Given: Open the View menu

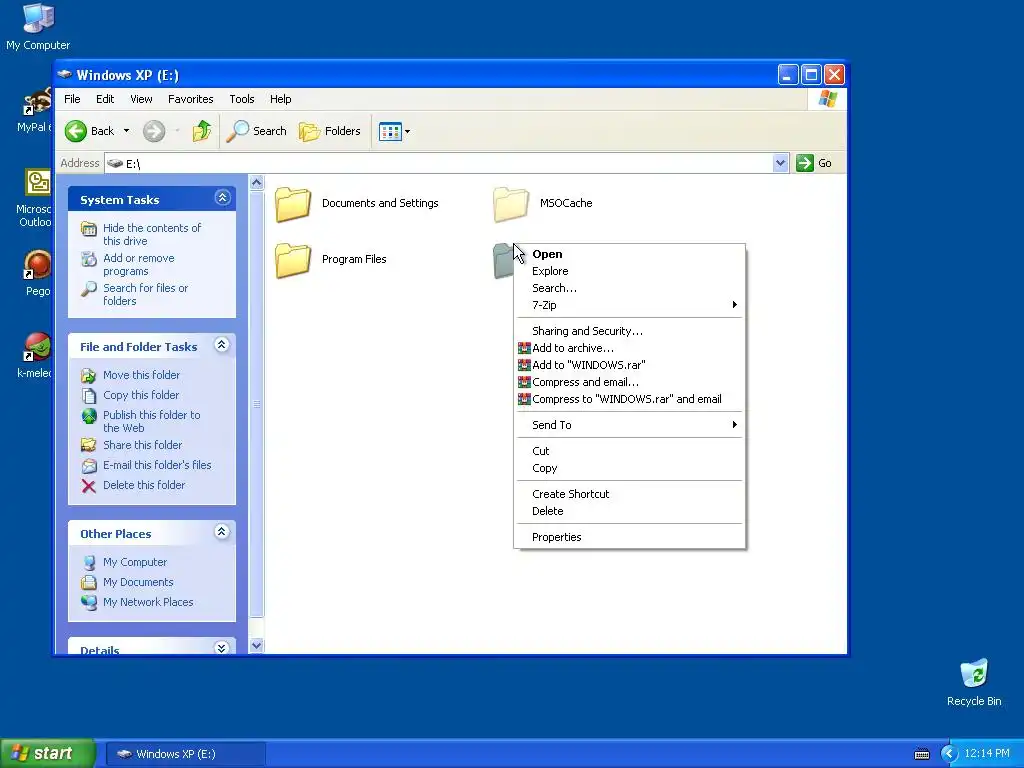Looking at the screenshot, I should [x=141, y=99].
